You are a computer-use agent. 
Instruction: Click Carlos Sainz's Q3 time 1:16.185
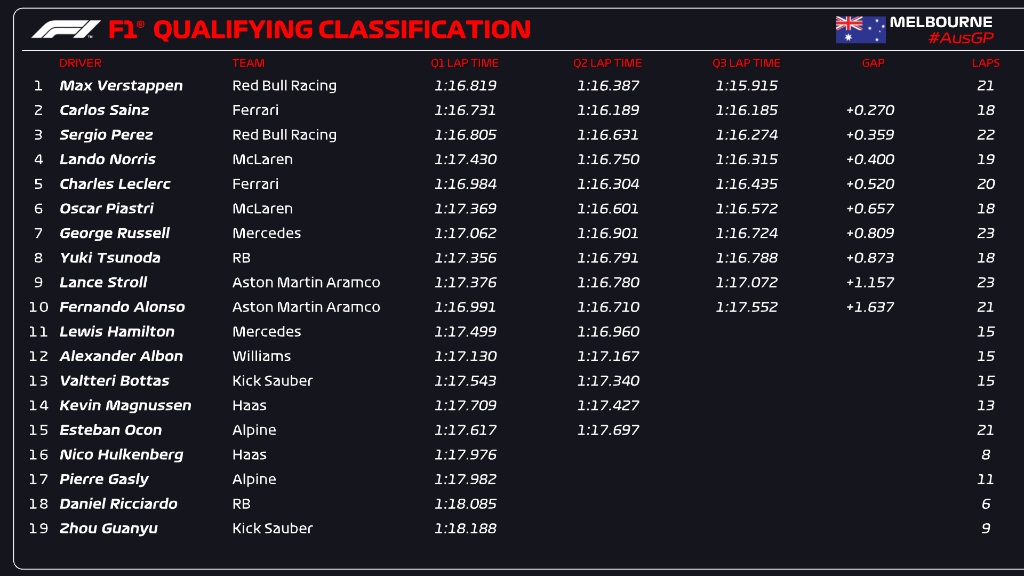tap(746, 110)
